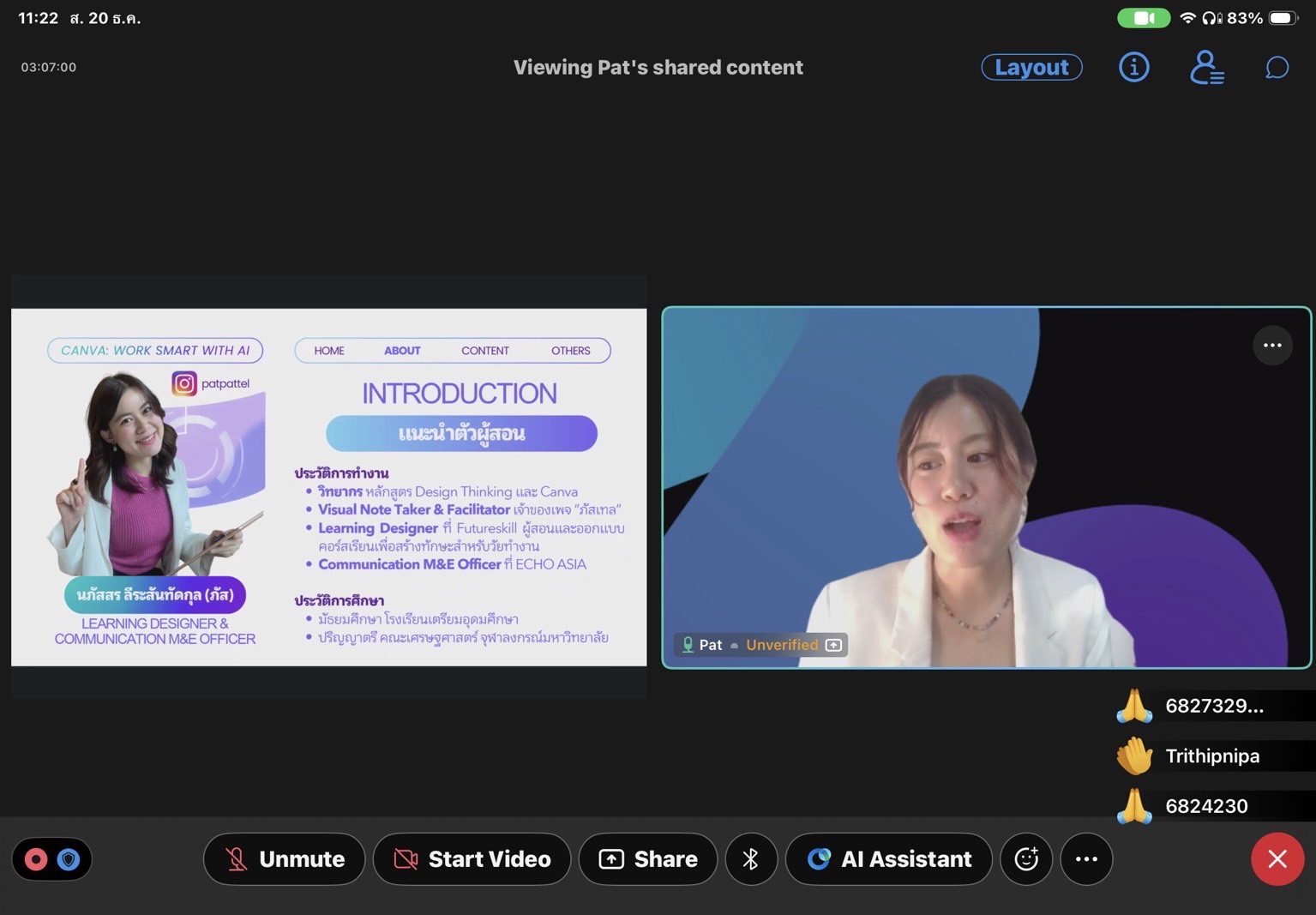This screenshot has width=1316, height=915.
Task: Select the CONTENT tab on the slide
Action: [485, 351]
